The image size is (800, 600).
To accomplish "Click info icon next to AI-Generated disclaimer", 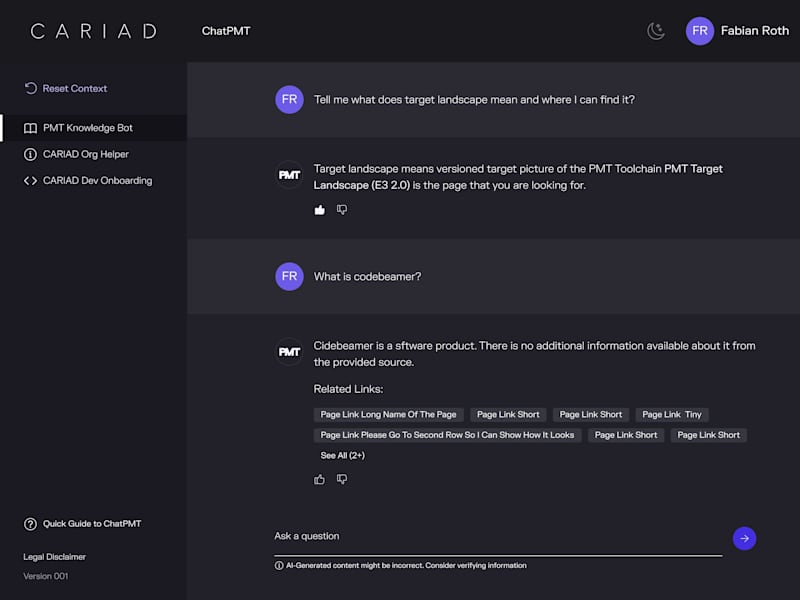I will click(279, 565).
